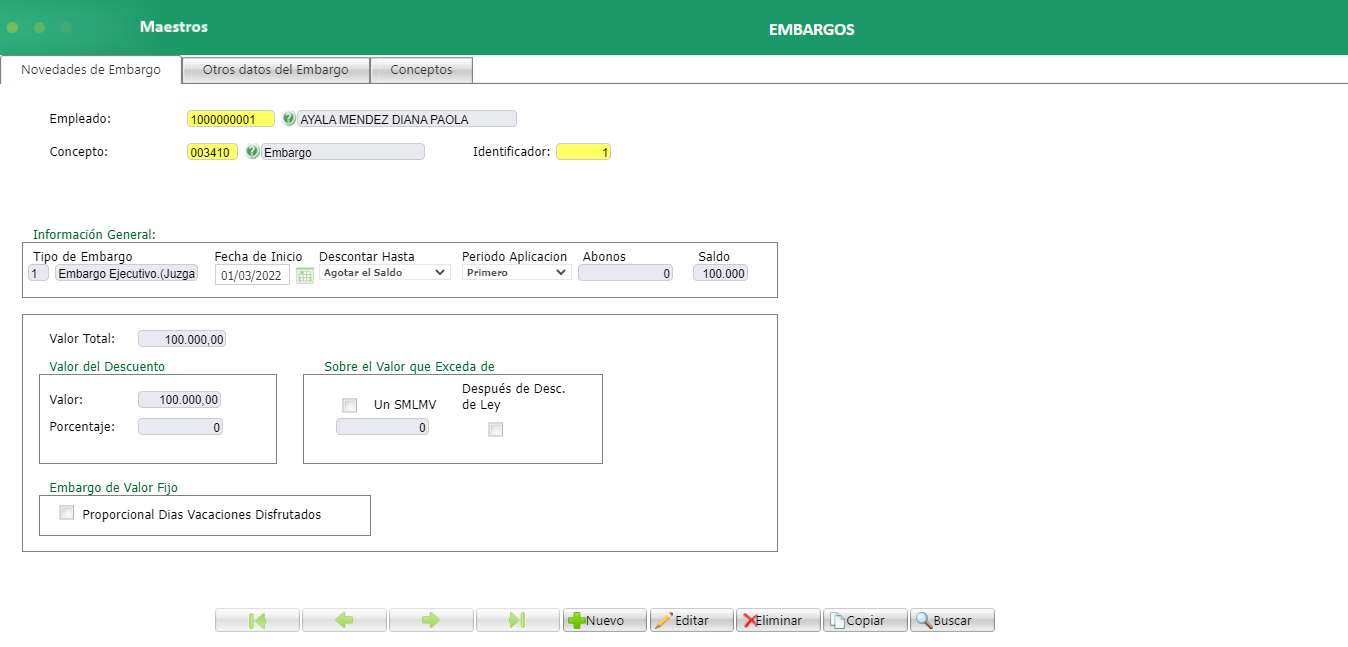Click the Valor field under Valor del Descuento
Image resolution: width=1348 pixels, height=647 pixels.
(180, 400)
